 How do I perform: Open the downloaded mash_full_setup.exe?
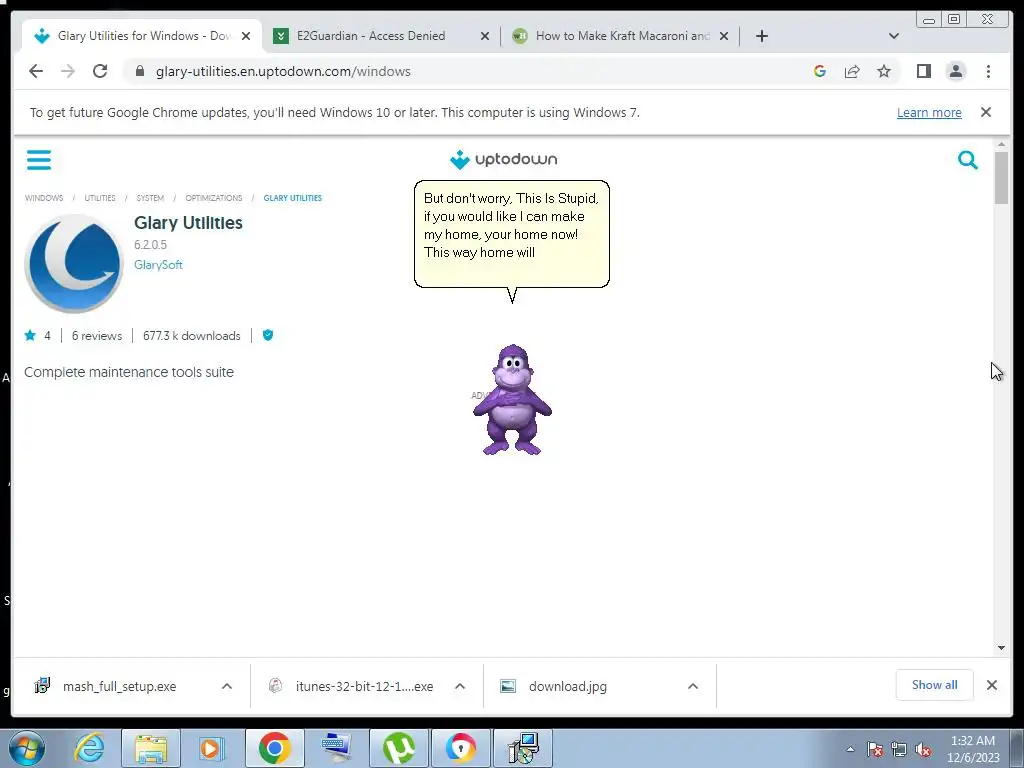(x=120, y=686)
